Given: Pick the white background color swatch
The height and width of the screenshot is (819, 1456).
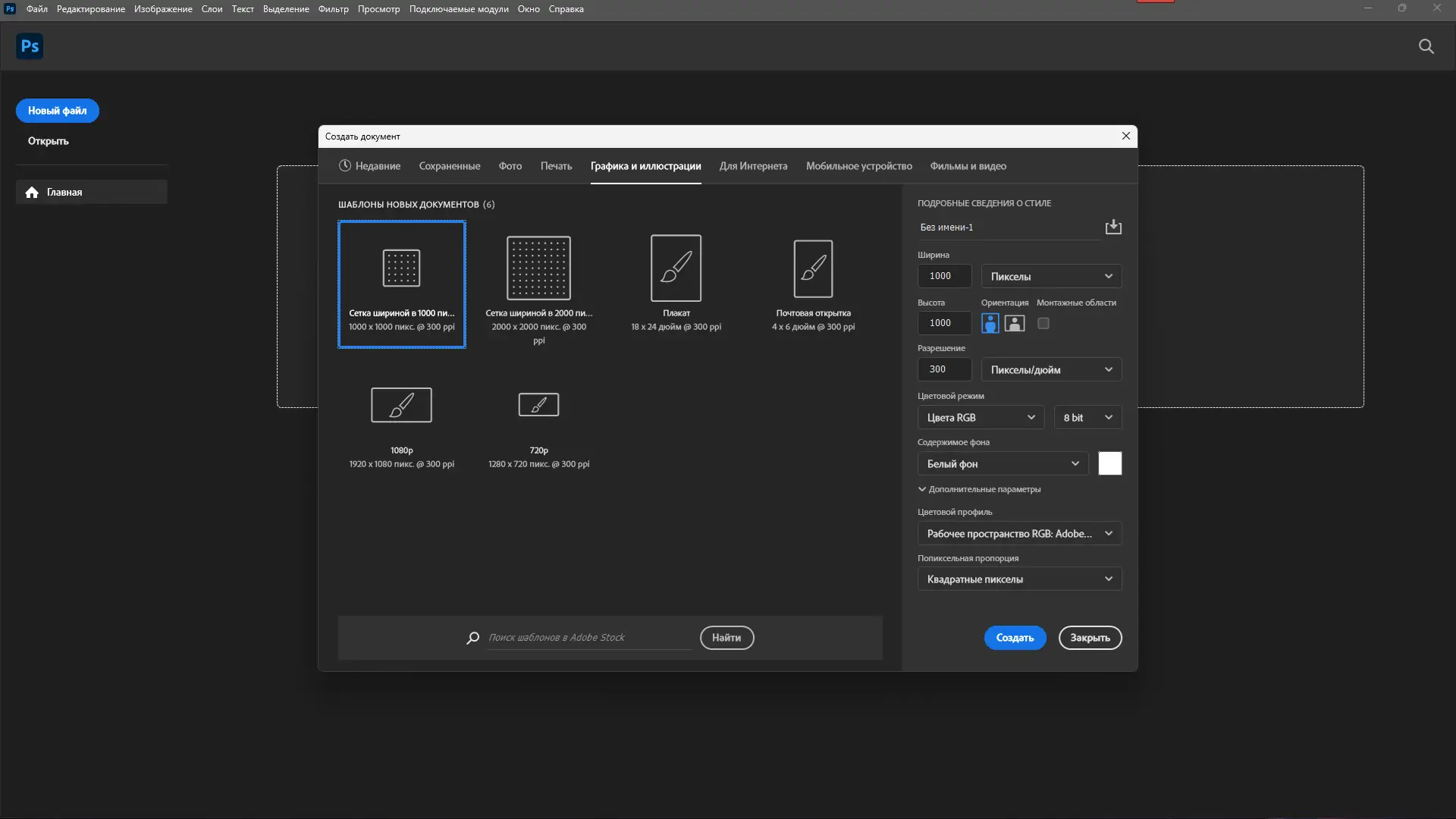Looking at the screenshot, I should [x=1109, y=463].
